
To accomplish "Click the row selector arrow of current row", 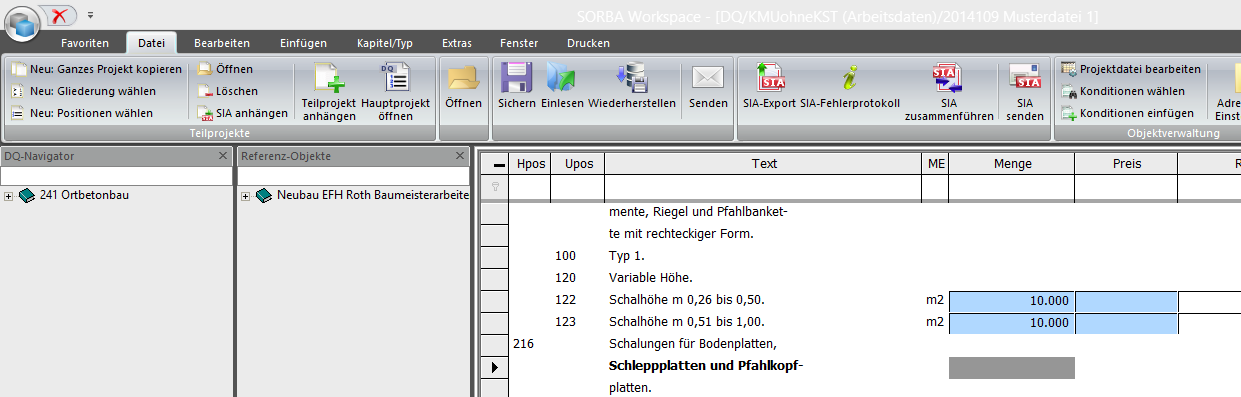I will 494,367.
